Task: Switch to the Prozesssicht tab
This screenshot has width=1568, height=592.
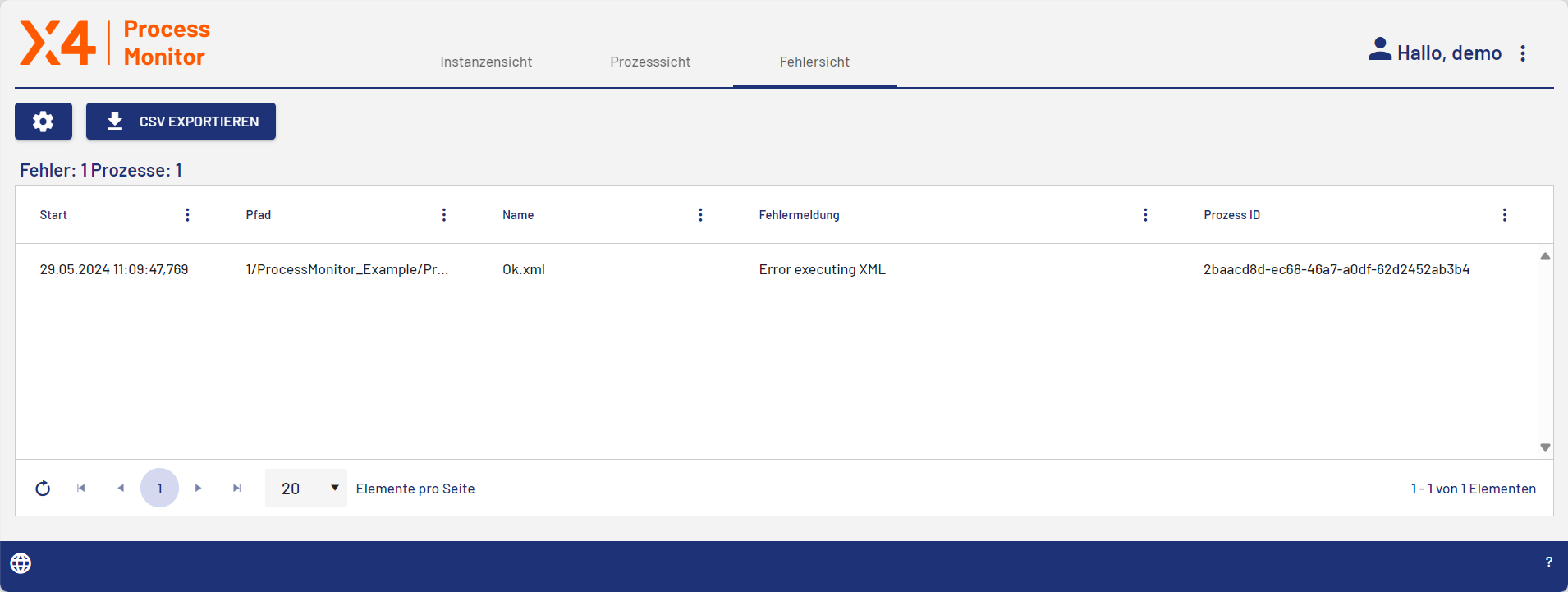Action: (650, 62)
